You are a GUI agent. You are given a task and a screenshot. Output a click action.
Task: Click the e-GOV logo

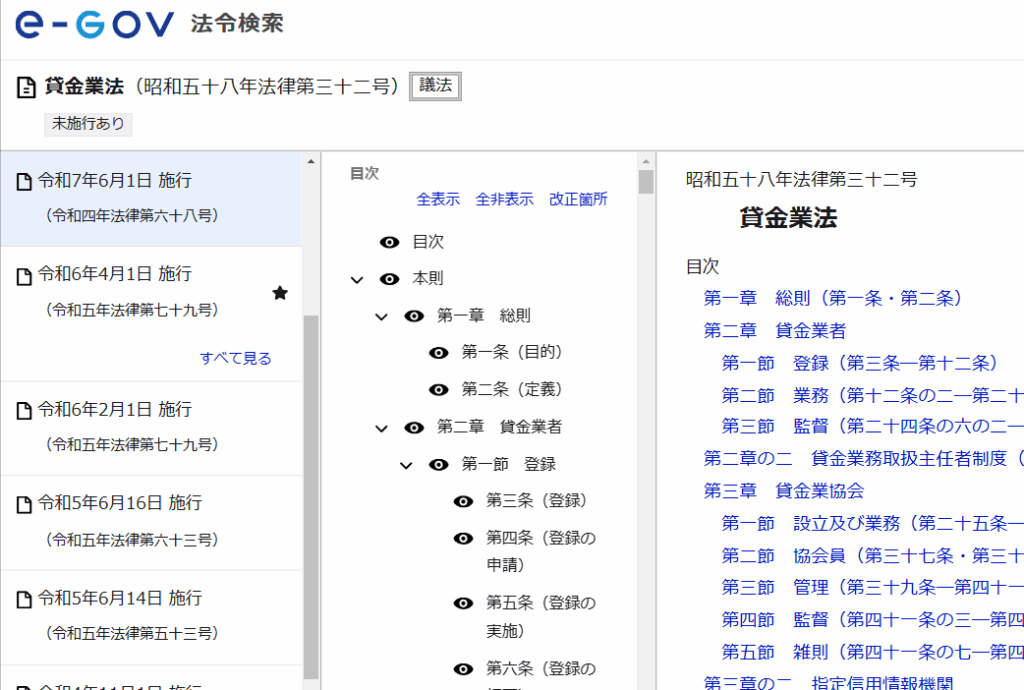tap(94, 26)
